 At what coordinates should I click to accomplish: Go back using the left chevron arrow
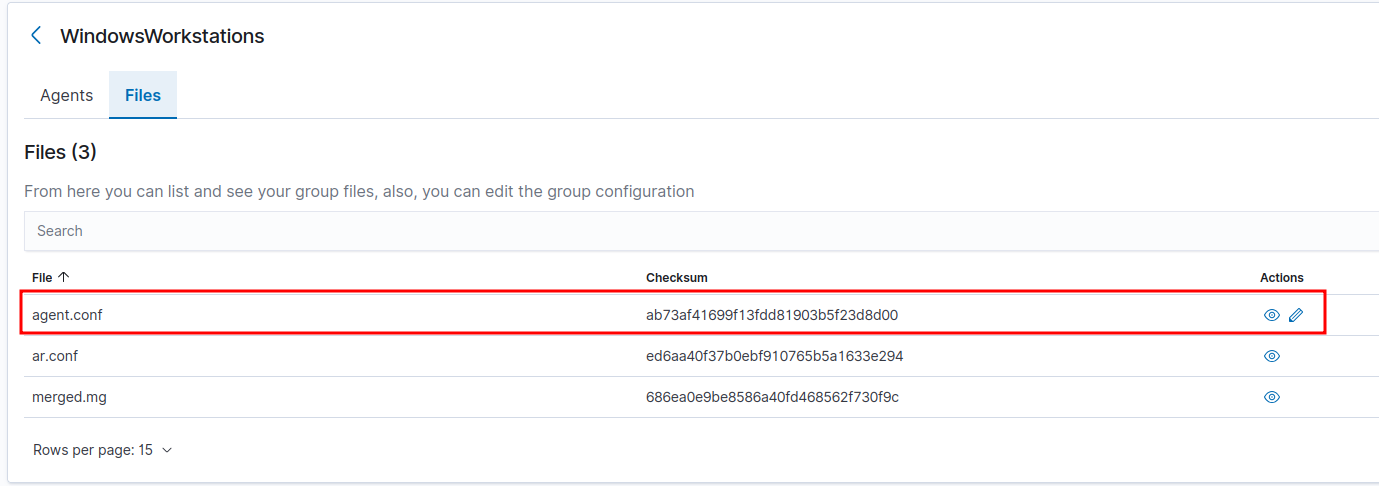coord(36,36)
